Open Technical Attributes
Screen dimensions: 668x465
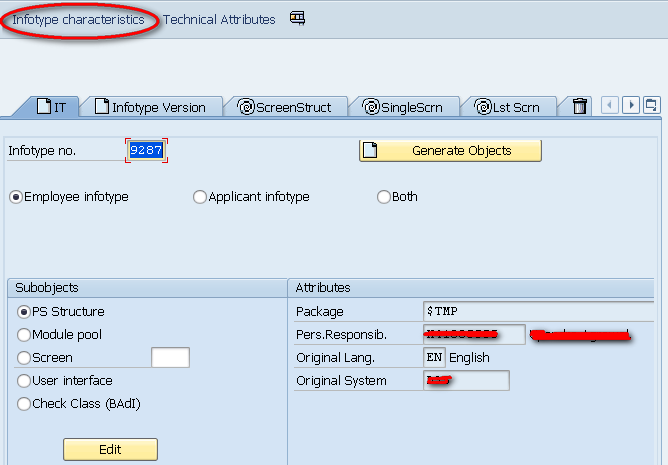point(219,20)
